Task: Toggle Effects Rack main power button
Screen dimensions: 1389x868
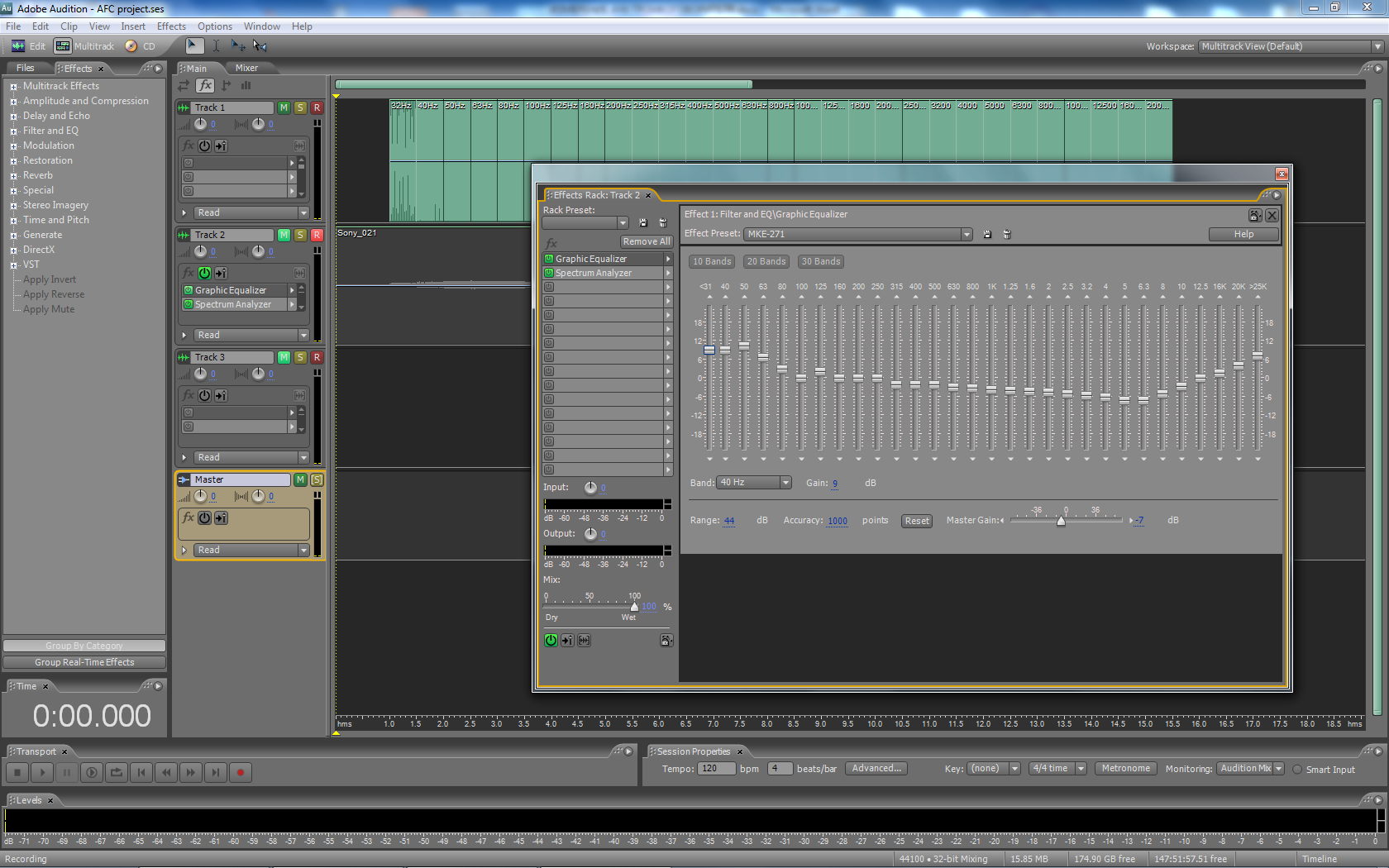Action: pos(551,640)
